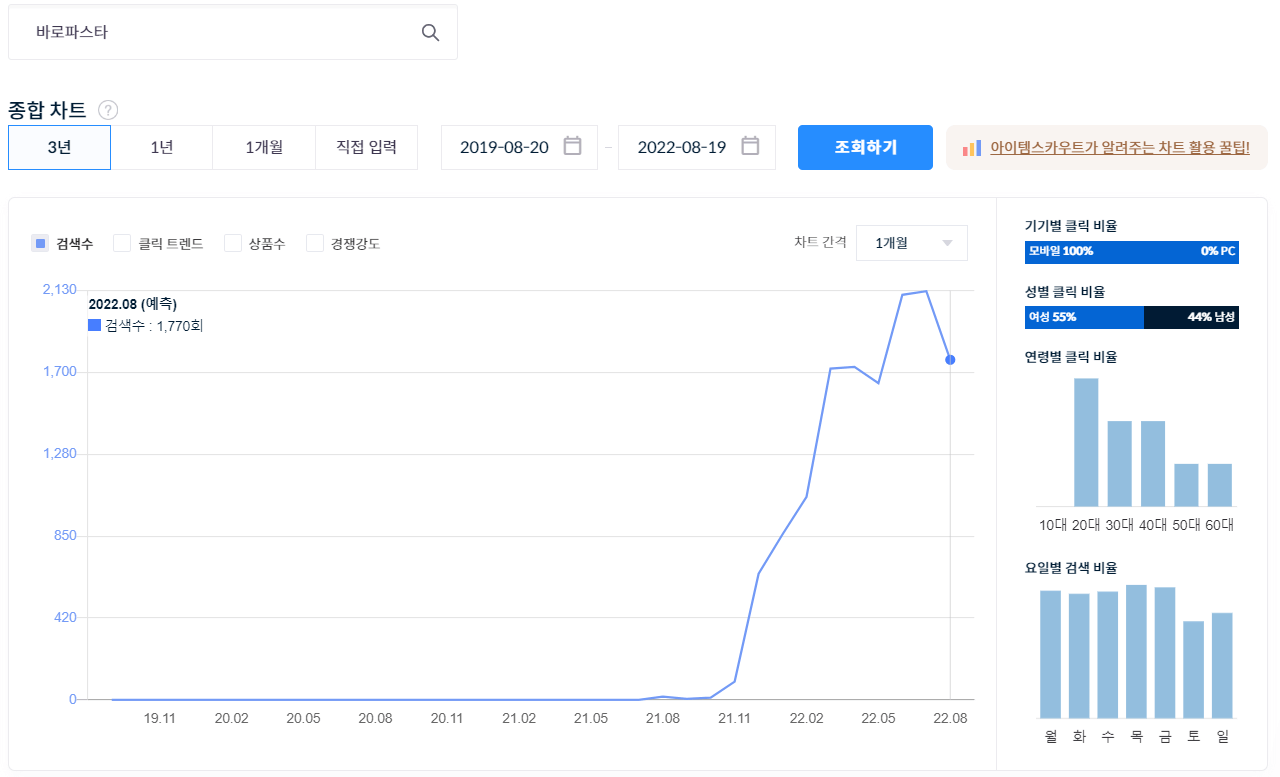Open the 아이템스카우트 chart tips link
Image resolution: width=1280 pixels, height=777 pixels.
tap(1120, 148)
